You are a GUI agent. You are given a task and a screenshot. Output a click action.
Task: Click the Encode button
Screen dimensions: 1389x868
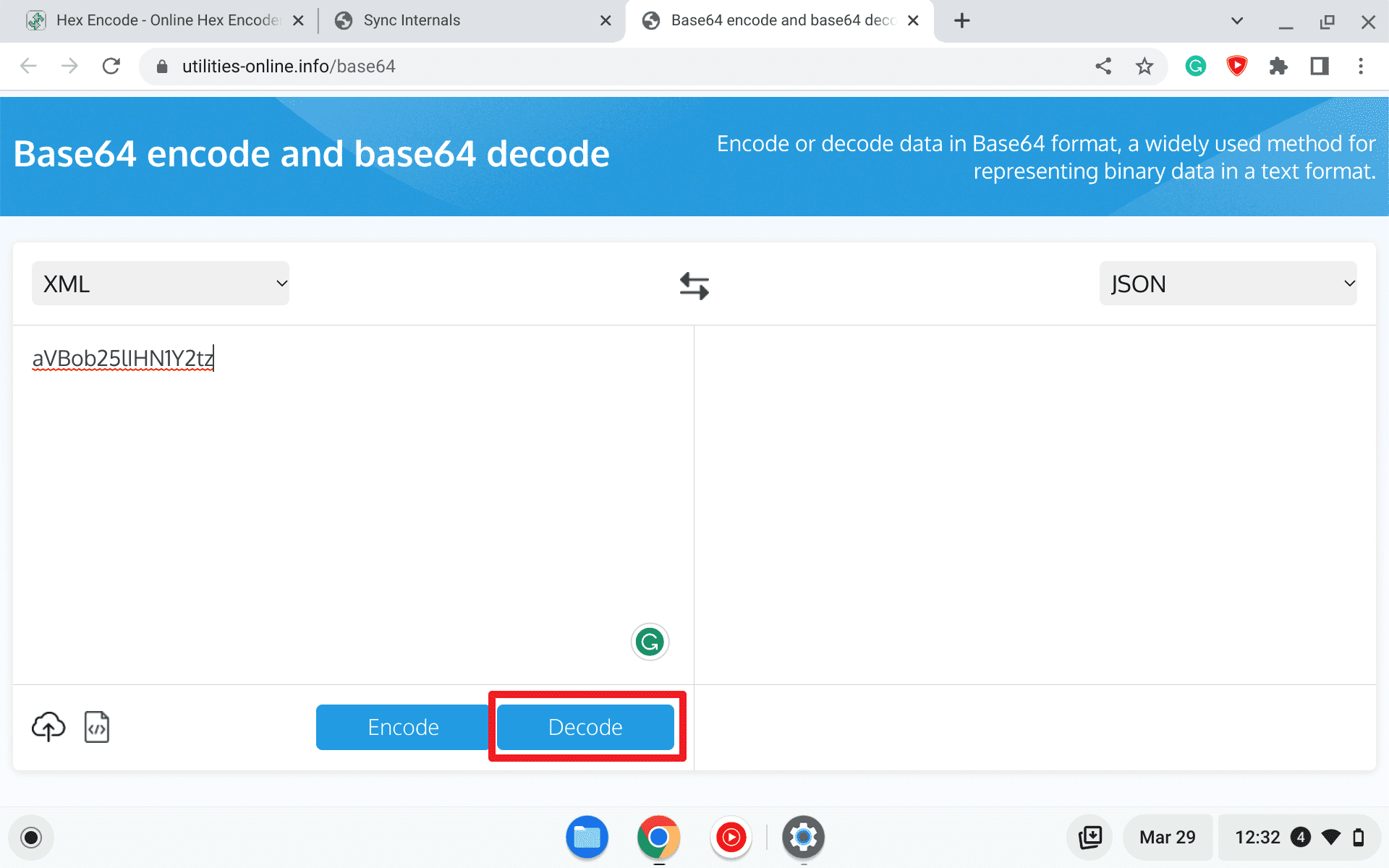(404, 727)
